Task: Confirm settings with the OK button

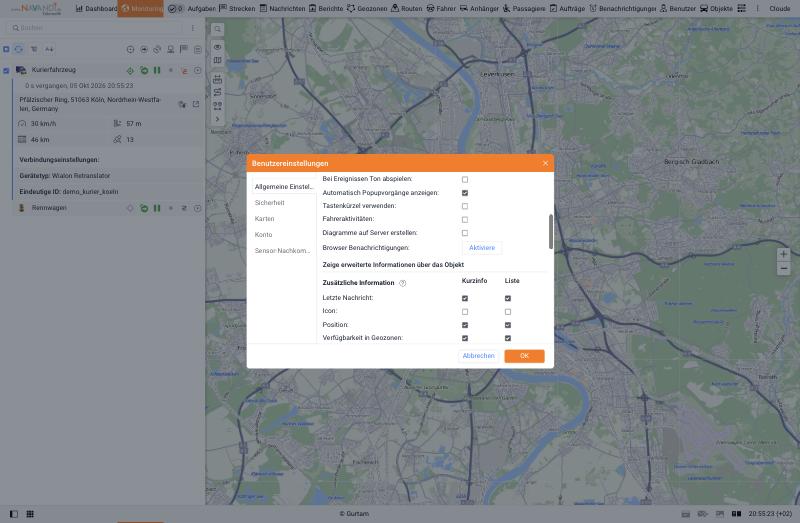Action: pyautogui.click(x=524, y=356)
